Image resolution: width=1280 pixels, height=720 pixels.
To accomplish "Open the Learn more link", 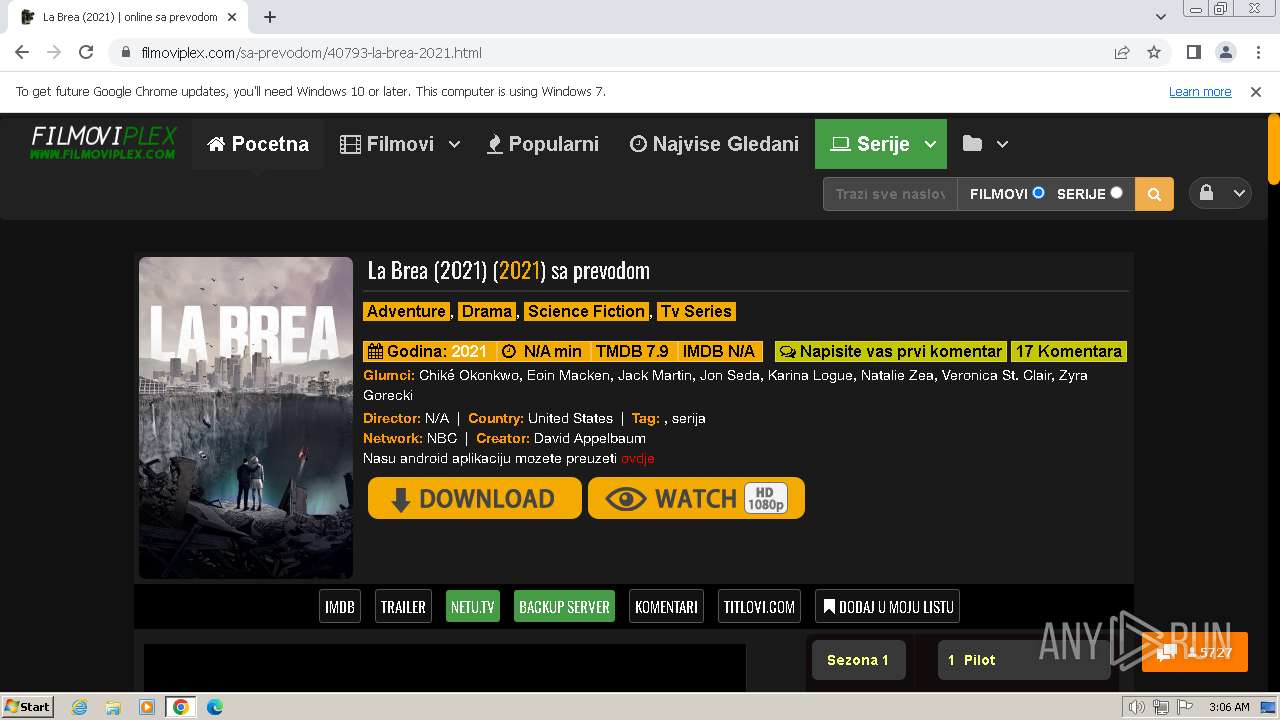I will (1200, 91).
